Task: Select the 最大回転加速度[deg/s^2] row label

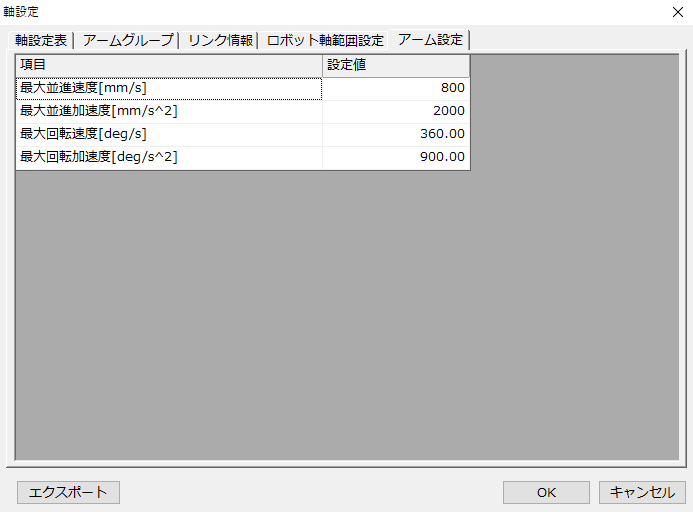Action: pyautogui.click(x=169, y=157)
